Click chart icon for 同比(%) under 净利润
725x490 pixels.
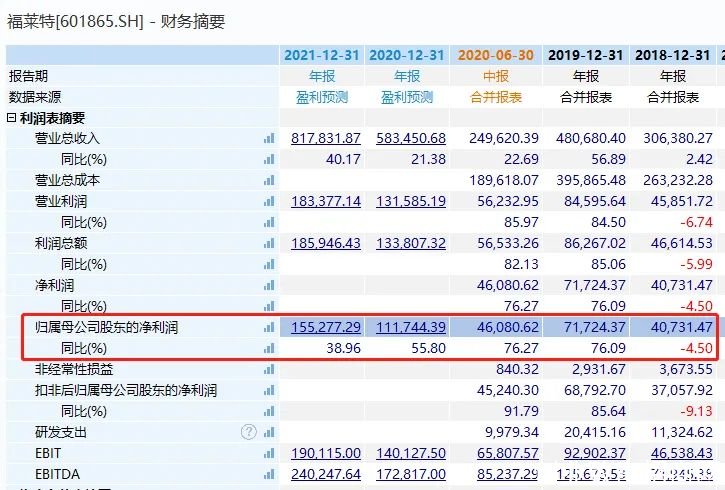[269, 306]
